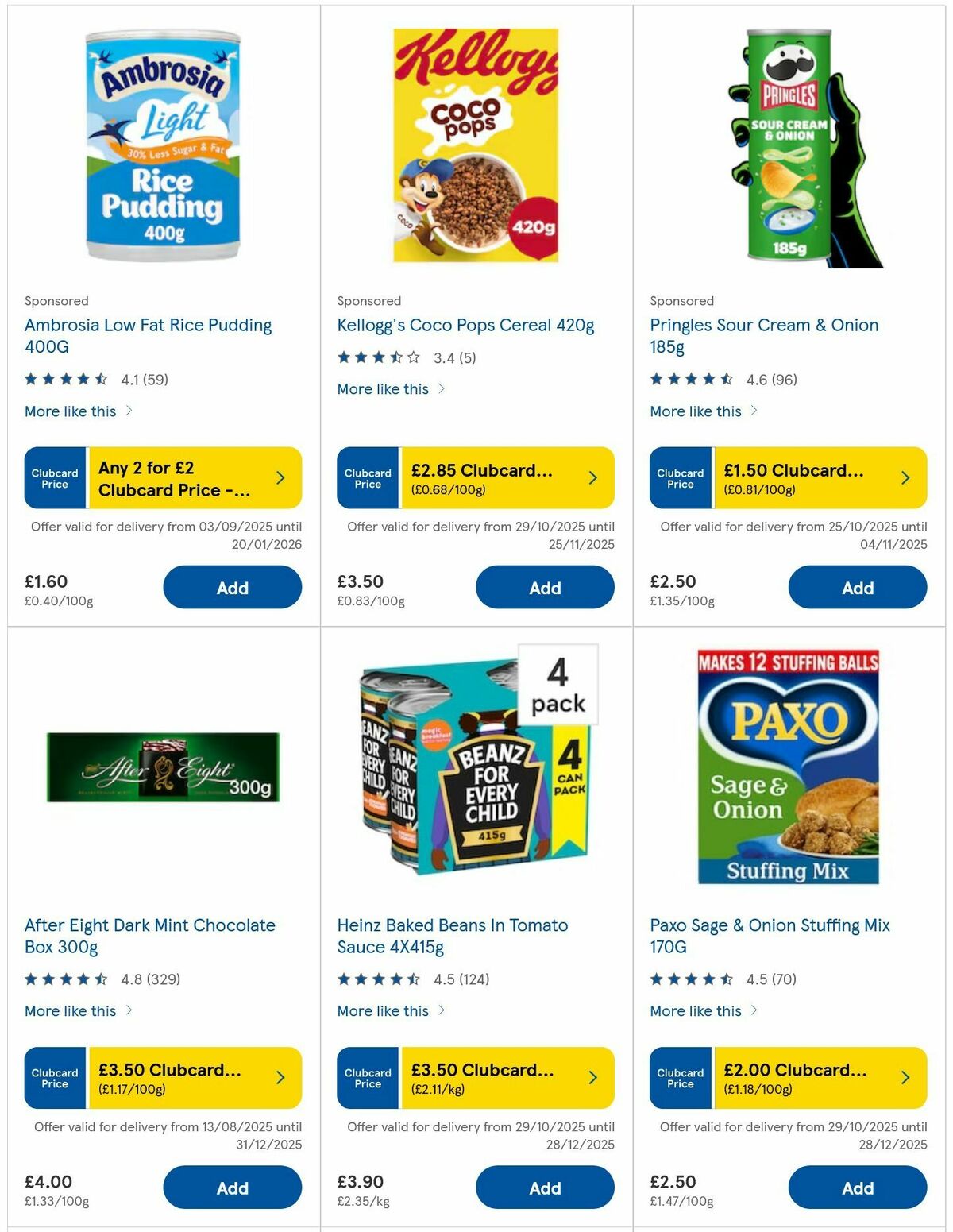
Task: Open the Heinz £3.50 Clubcard offer chevron
Action: tap(592, 1077)
